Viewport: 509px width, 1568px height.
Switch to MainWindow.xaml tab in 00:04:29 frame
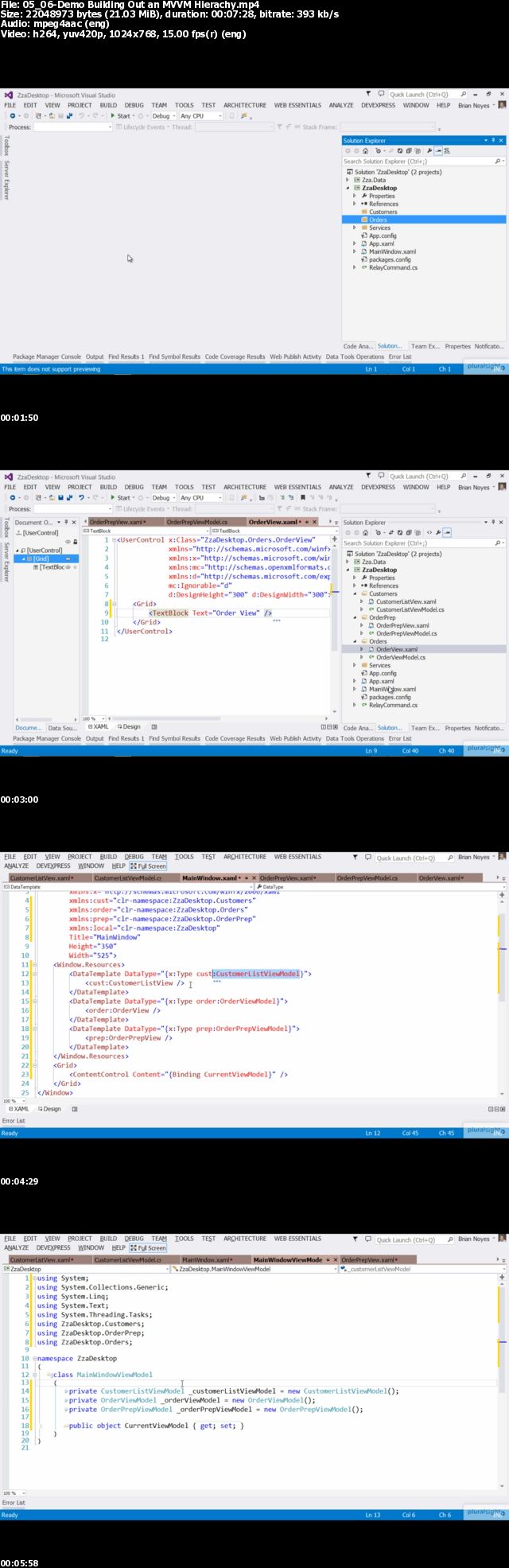point(209,878)
